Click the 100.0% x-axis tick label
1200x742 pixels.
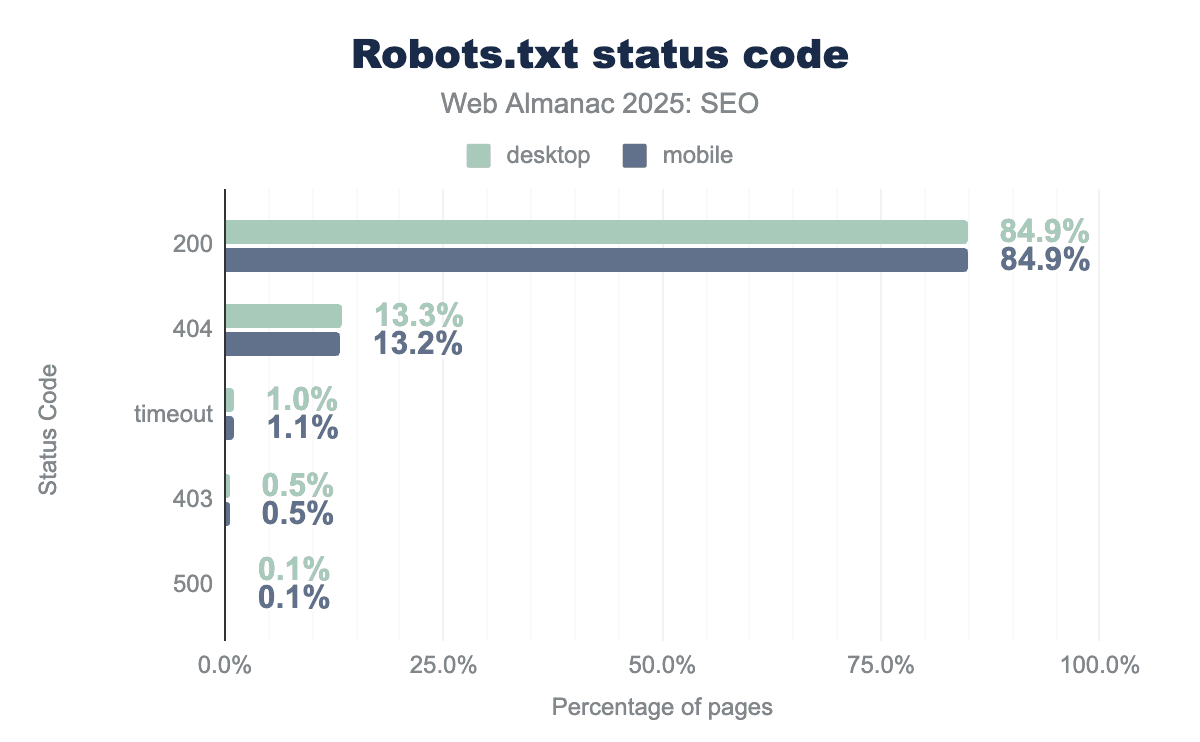click(x=1098, y=666)
